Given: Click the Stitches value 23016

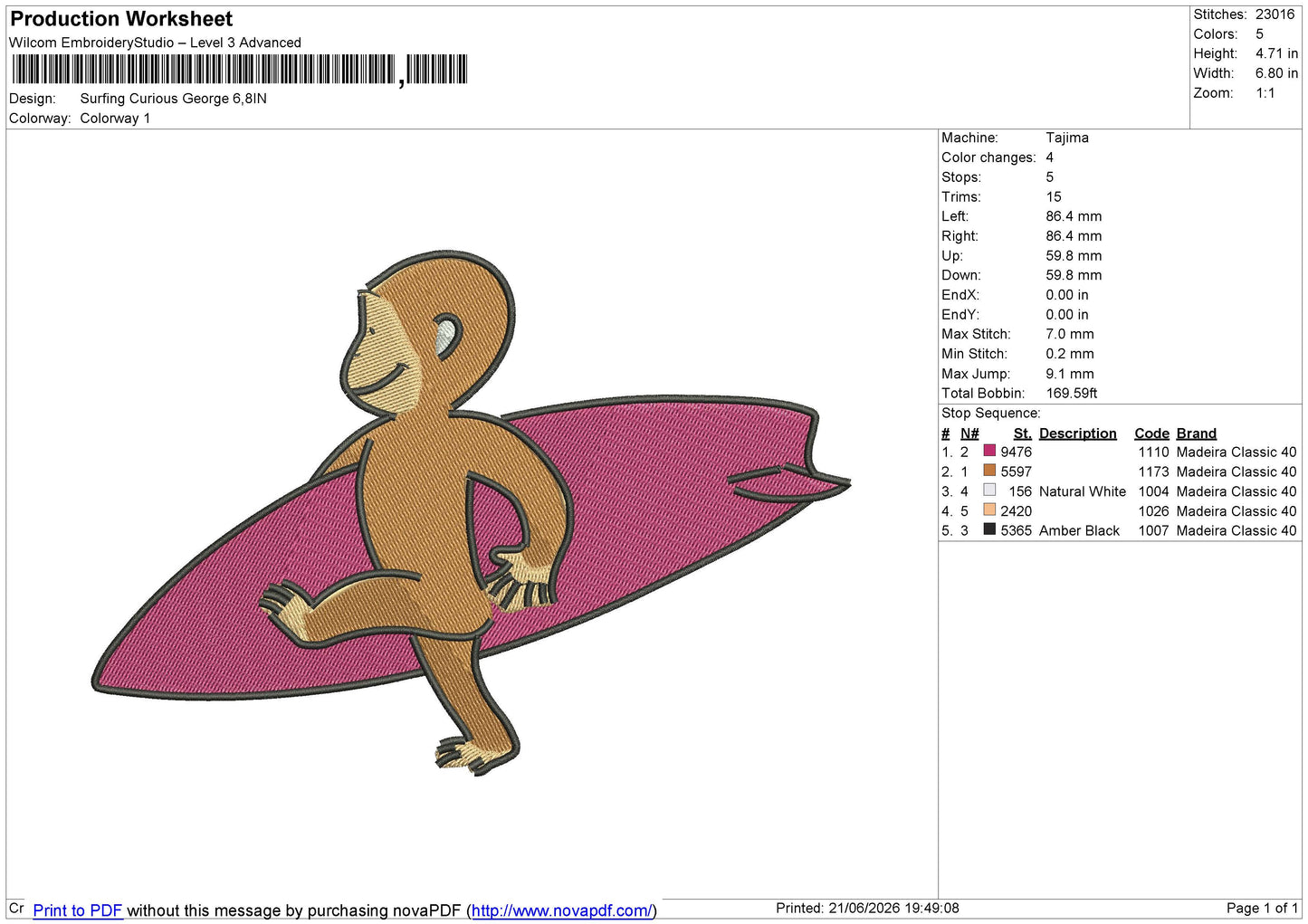Looking at the screenshot, I should click(1275, 14).
